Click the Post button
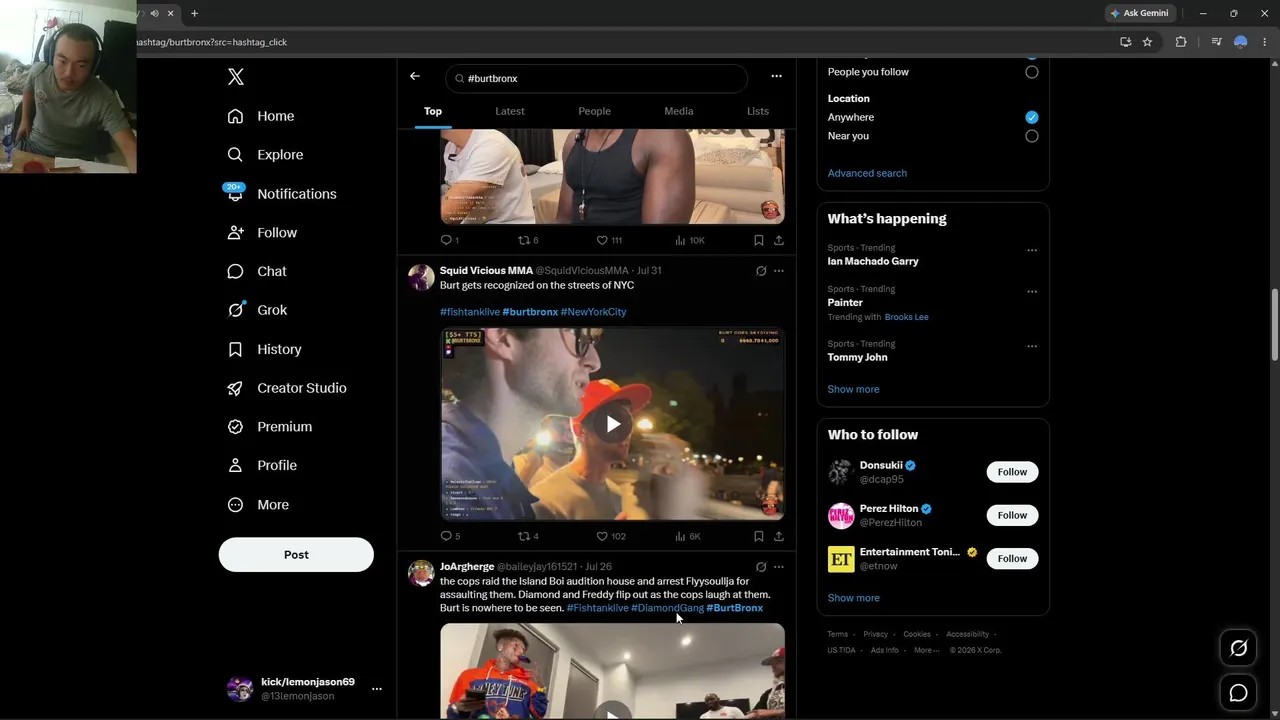1280x720 pixels. (x=296, y=555)
